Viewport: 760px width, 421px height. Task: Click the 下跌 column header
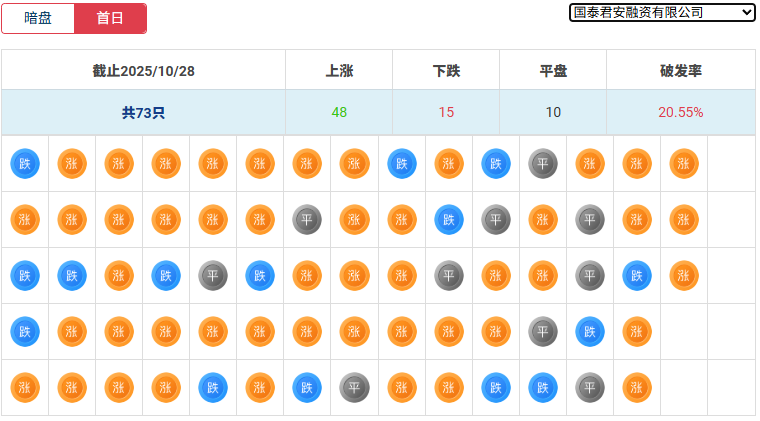pos(446,71)
